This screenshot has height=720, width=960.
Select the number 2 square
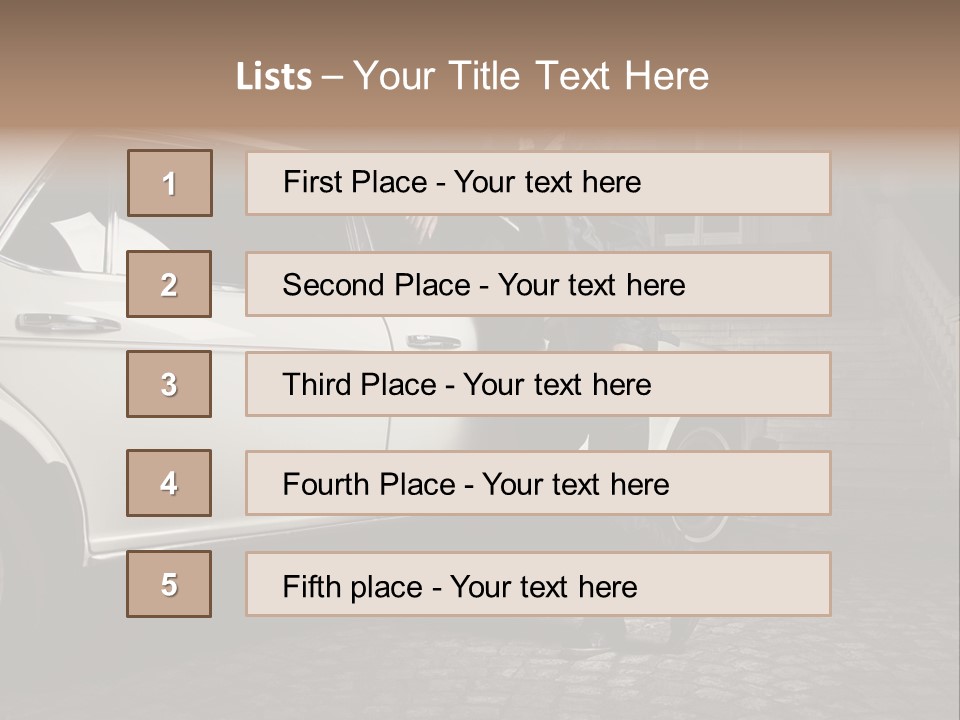[169, 284]
